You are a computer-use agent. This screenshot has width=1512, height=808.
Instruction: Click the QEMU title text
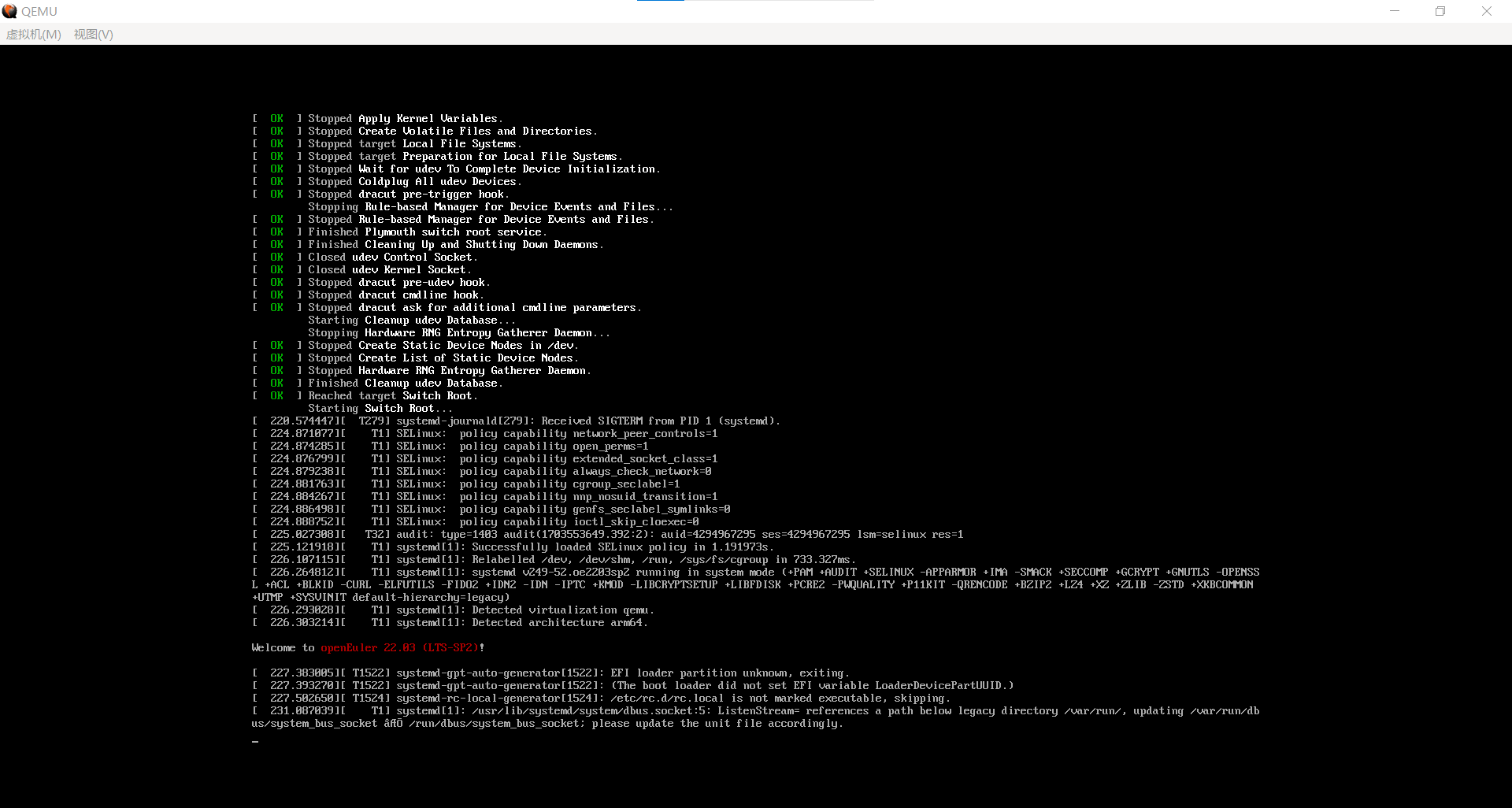(x=39, y=12)
